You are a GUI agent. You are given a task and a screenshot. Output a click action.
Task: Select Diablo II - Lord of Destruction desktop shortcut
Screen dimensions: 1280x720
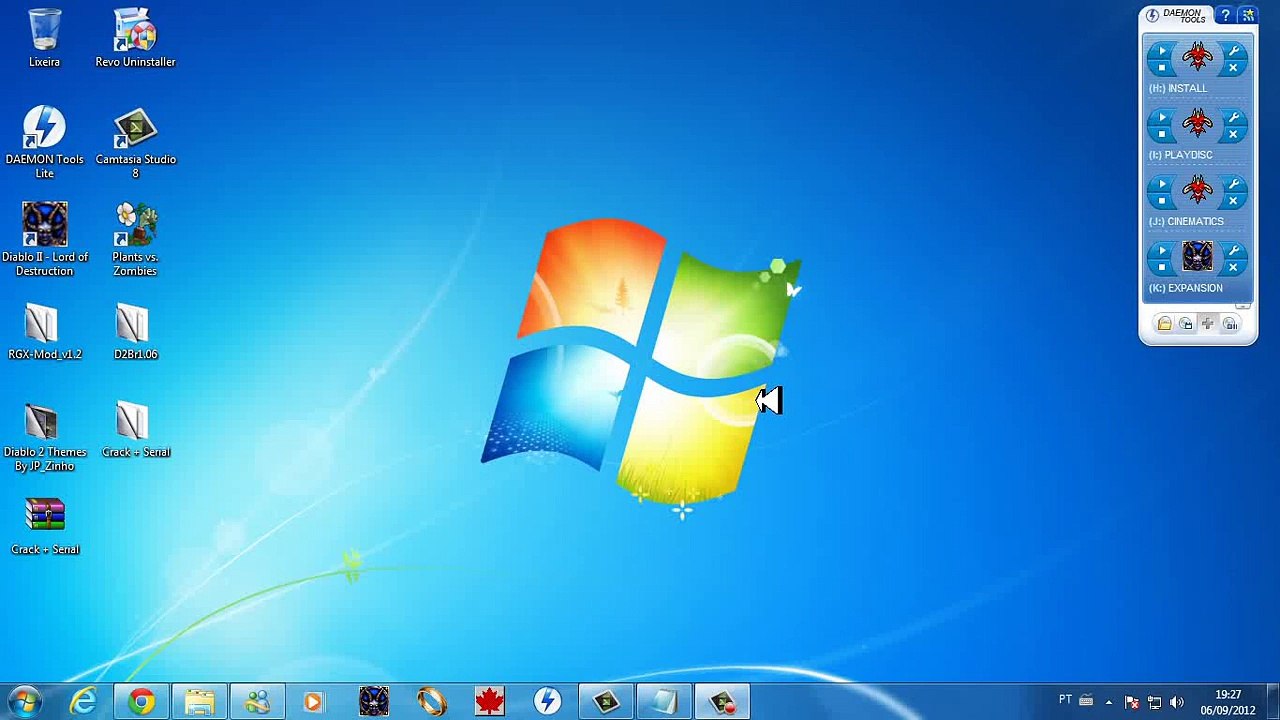point(44,240)
